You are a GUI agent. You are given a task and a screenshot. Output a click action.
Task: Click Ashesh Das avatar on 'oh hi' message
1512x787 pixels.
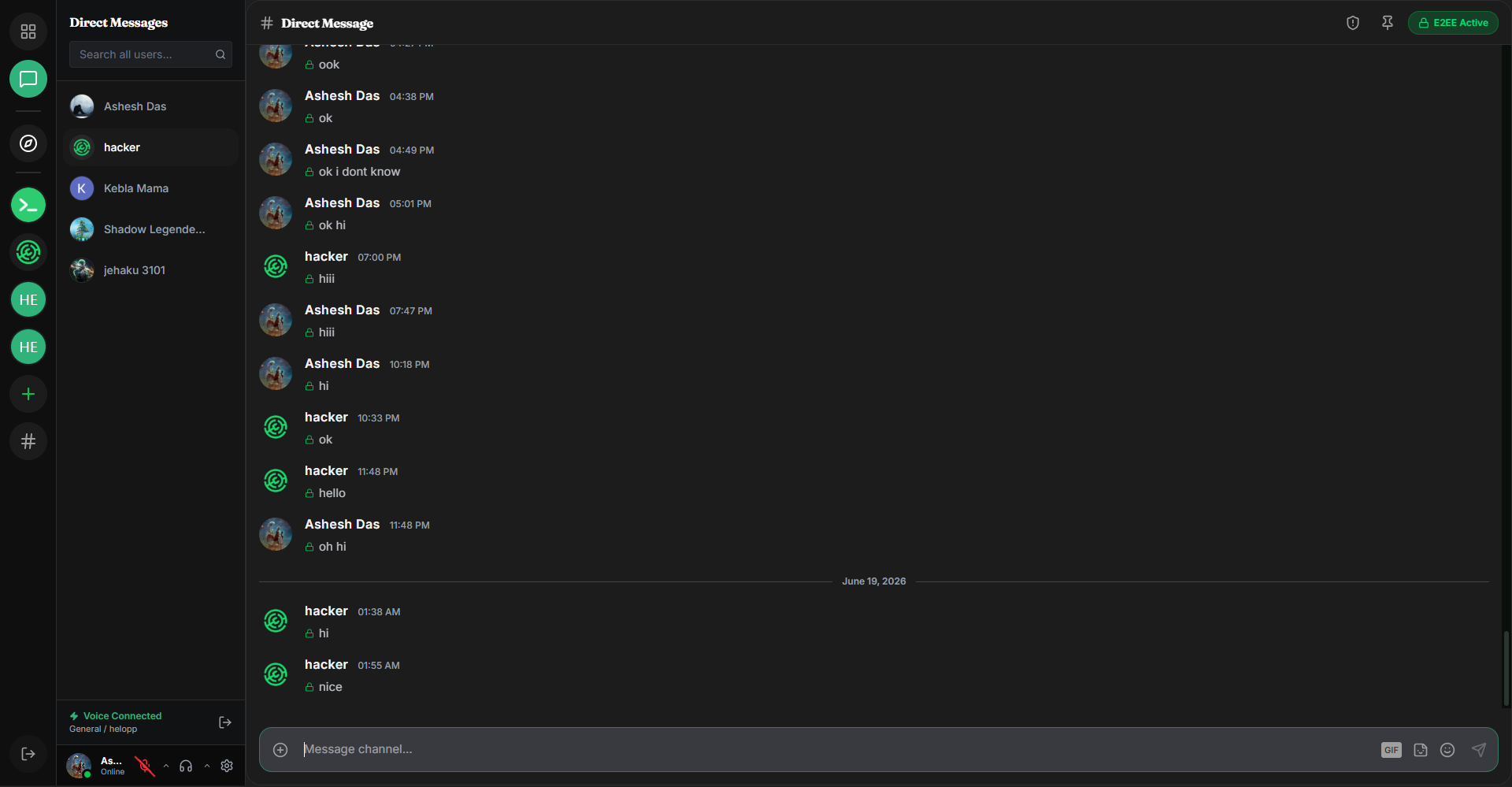276,534
